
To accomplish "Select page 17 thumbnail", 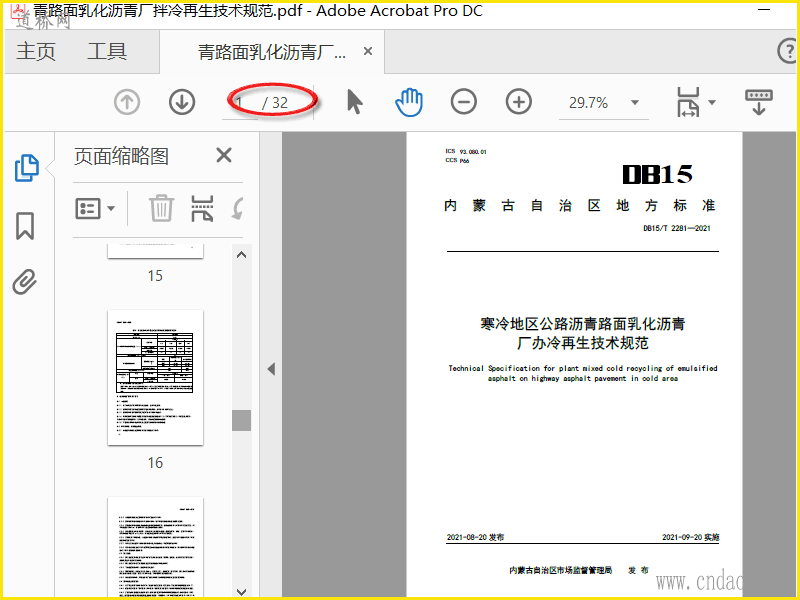I will tap(155, 546).
